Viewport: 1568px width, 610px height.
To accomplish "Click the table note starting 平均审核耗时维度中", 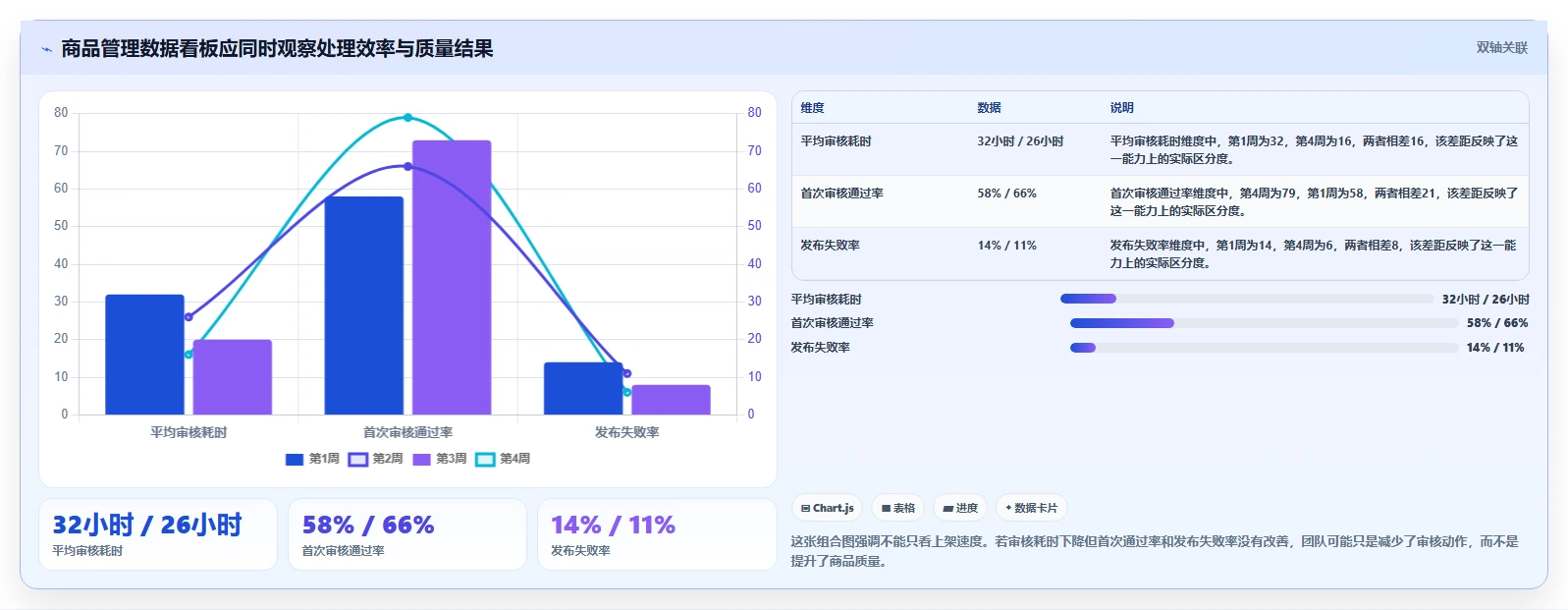I will (x=1314, y=150).
